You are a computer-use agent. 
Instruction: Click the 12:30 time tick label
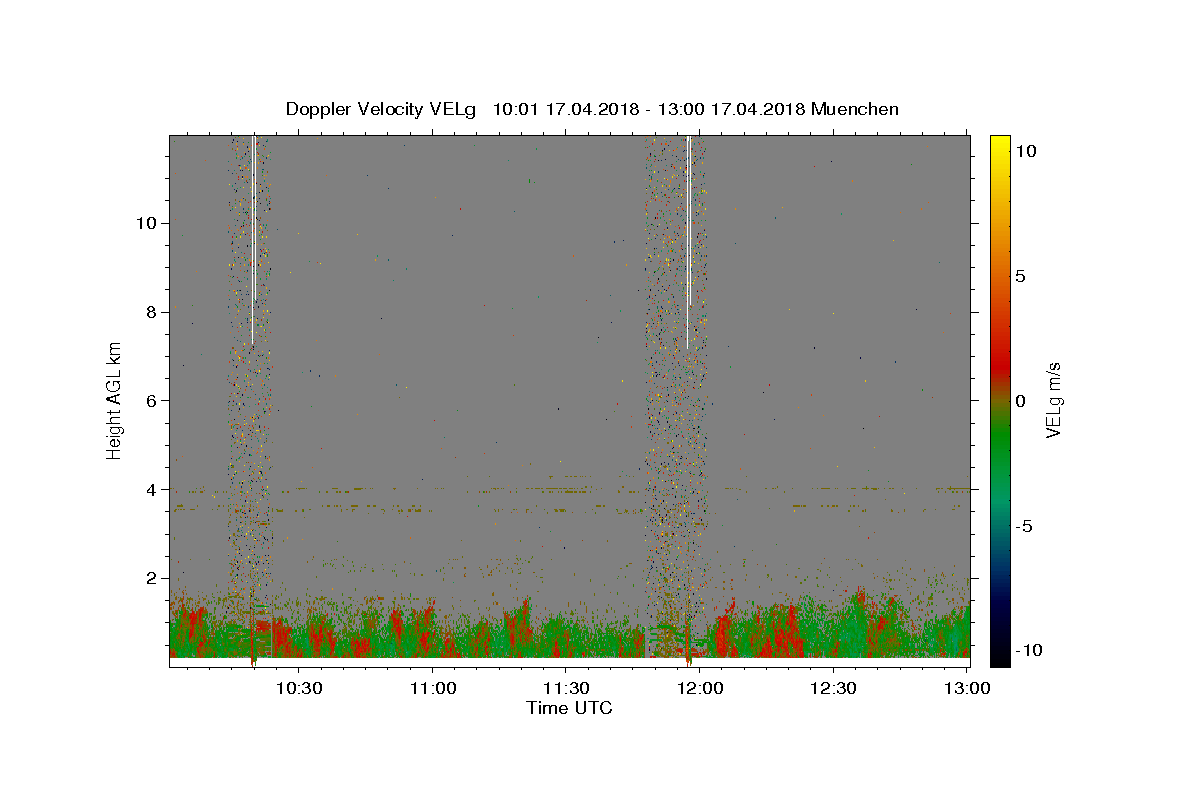[x=832, y=688]
